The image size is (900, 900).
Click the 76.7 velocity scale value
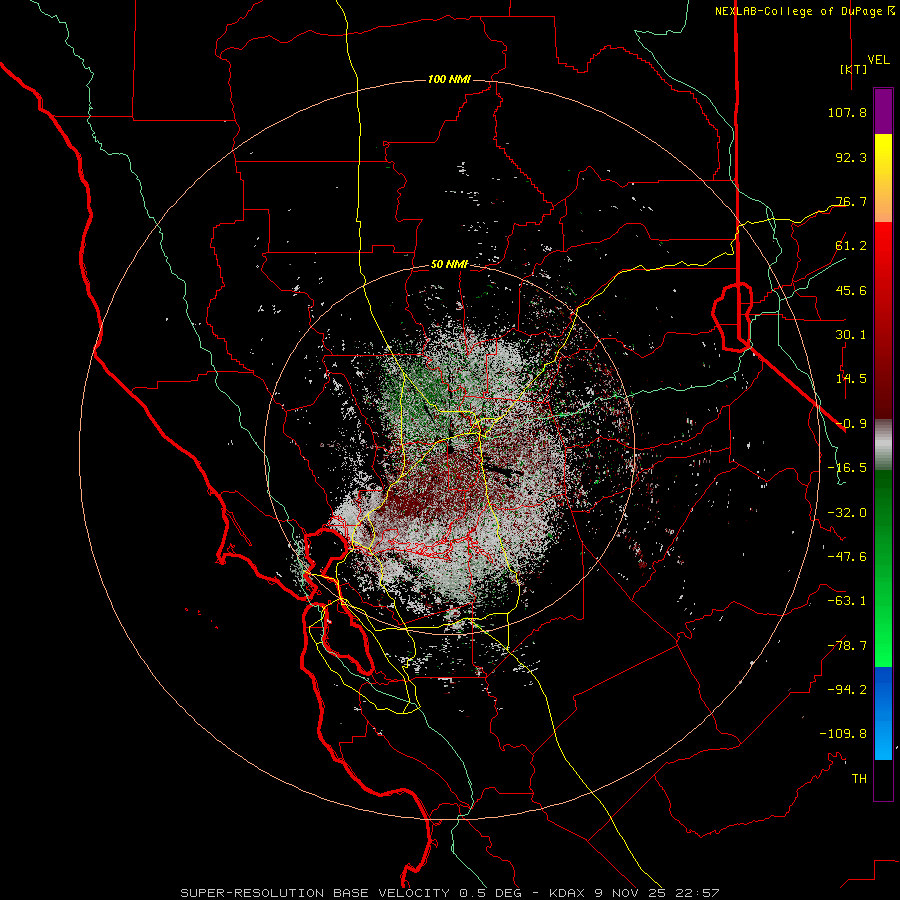click(x=851, y=201)
